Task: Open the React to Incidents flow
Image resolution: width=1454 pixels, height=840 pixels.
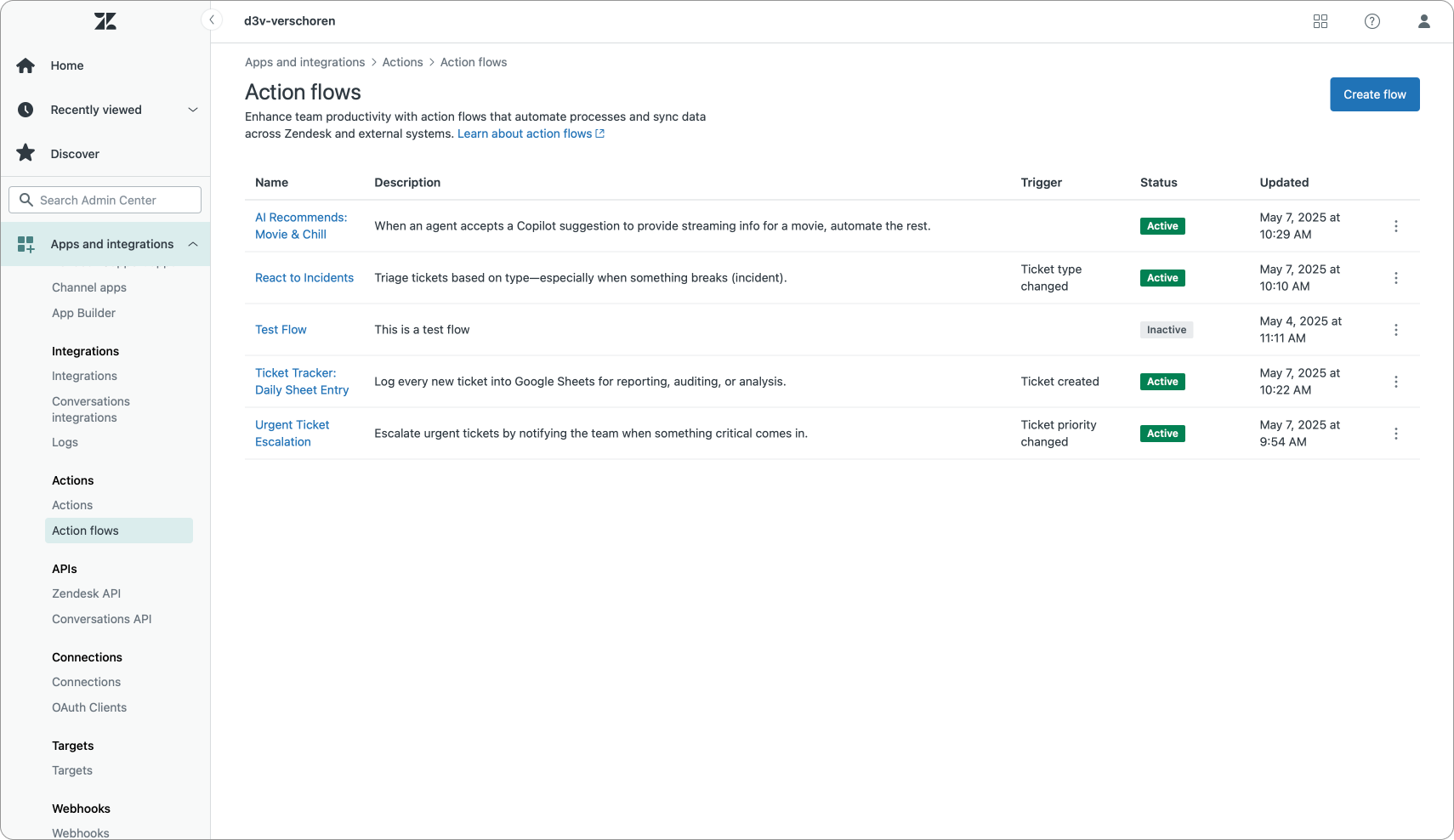Action: click(304, 278)
